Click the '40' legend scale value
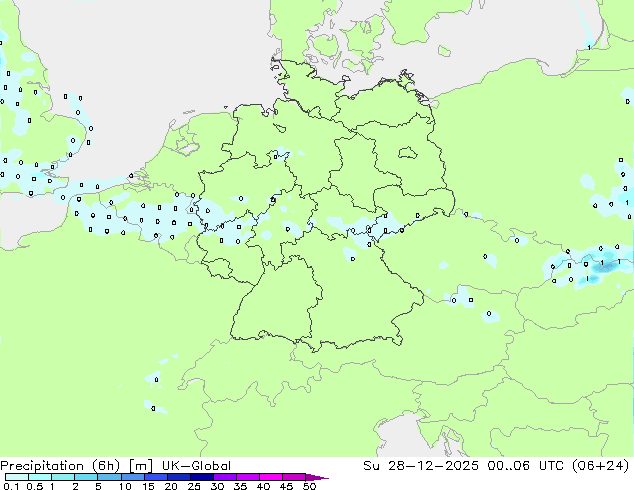634x490 pixels. 263,486
